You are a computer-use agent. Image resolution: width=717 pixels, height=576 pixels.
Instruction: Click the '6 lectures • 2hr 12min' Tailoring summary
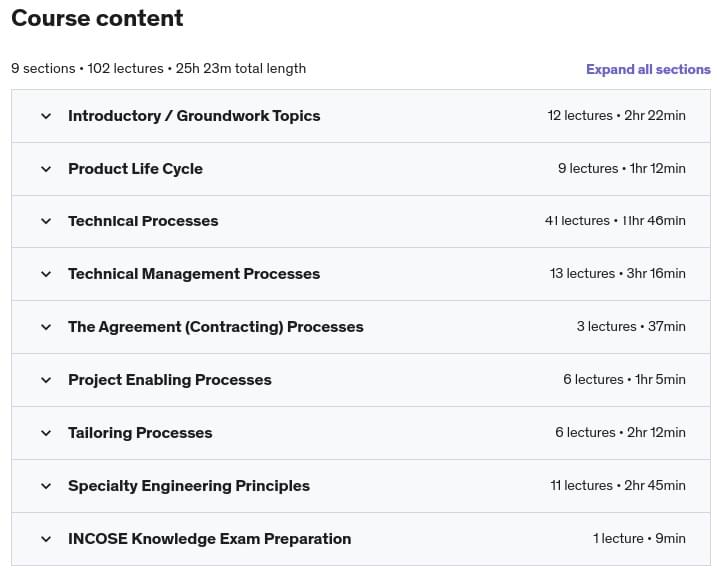point(620,433)
